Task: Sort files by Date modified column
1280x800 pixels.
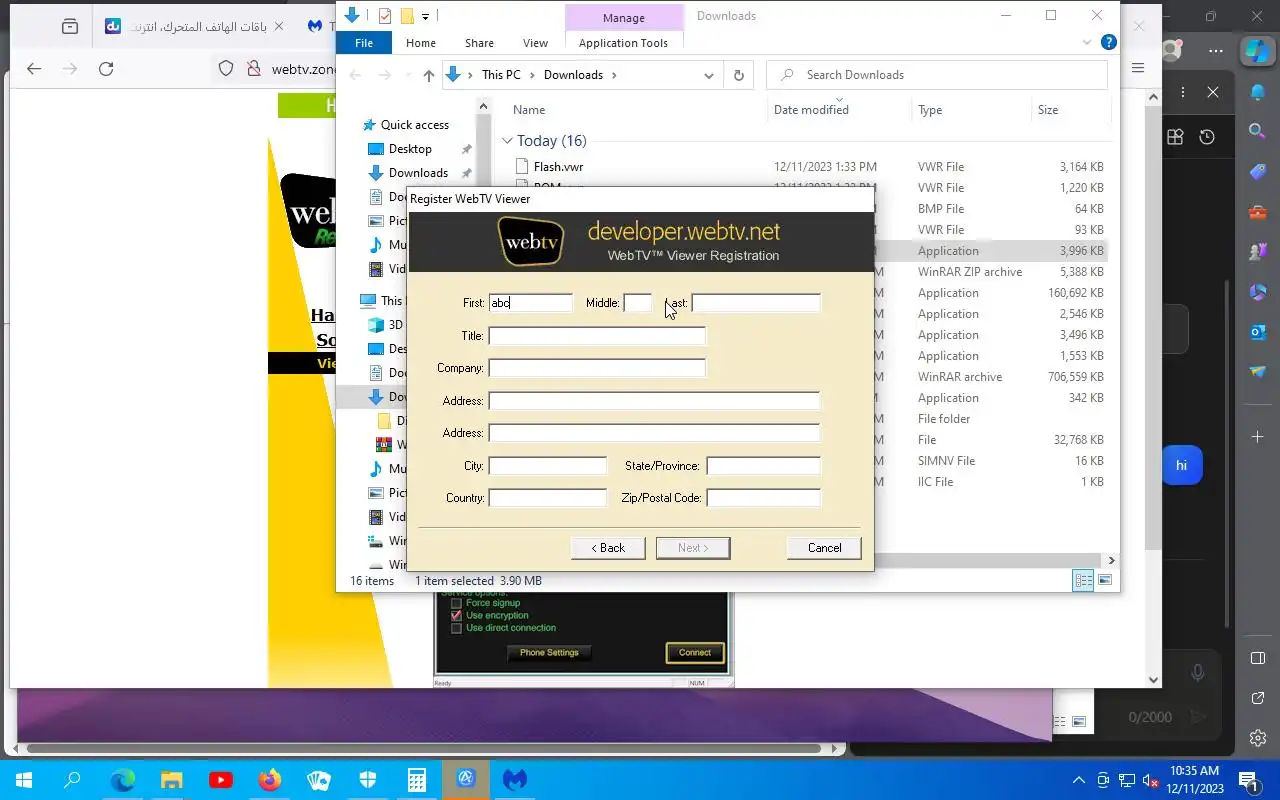Action: [811, 110]
